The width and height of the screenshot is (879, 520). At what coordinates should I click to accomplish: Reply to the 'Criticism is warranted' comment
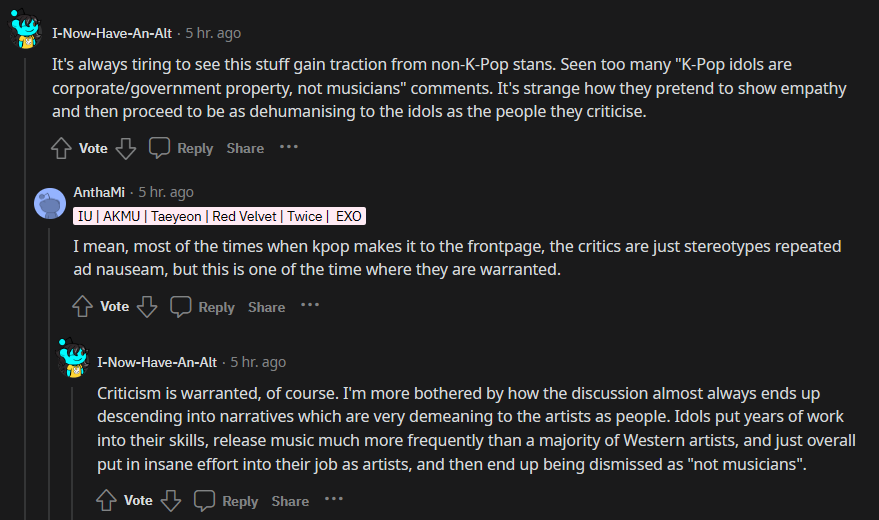click(x=226, y=501)
